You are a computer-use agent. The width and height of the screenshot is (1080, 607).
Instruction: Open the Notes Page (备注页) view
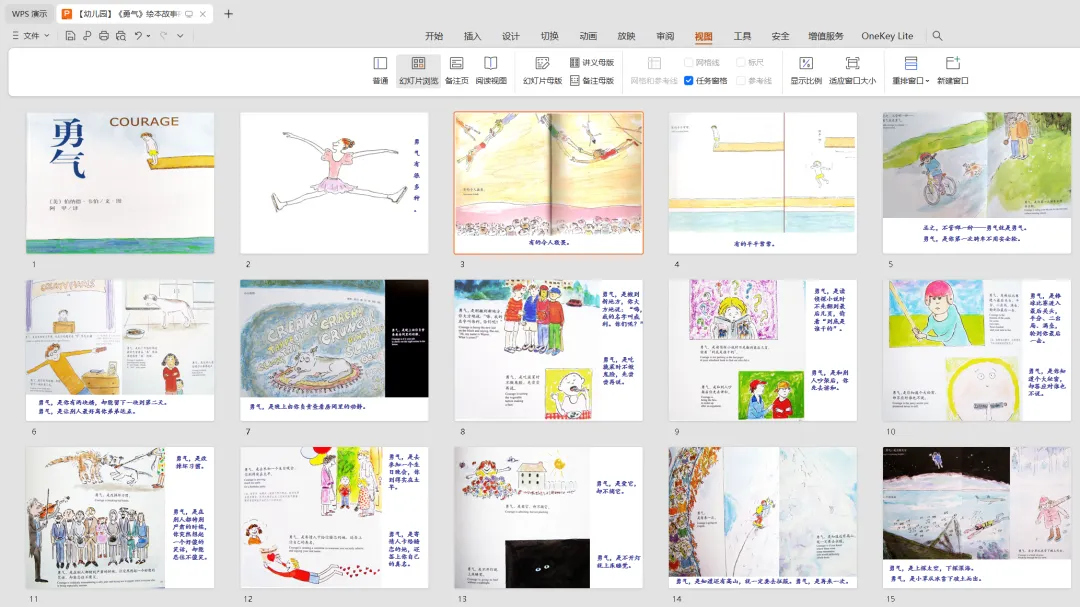click(x=457, y=71)
